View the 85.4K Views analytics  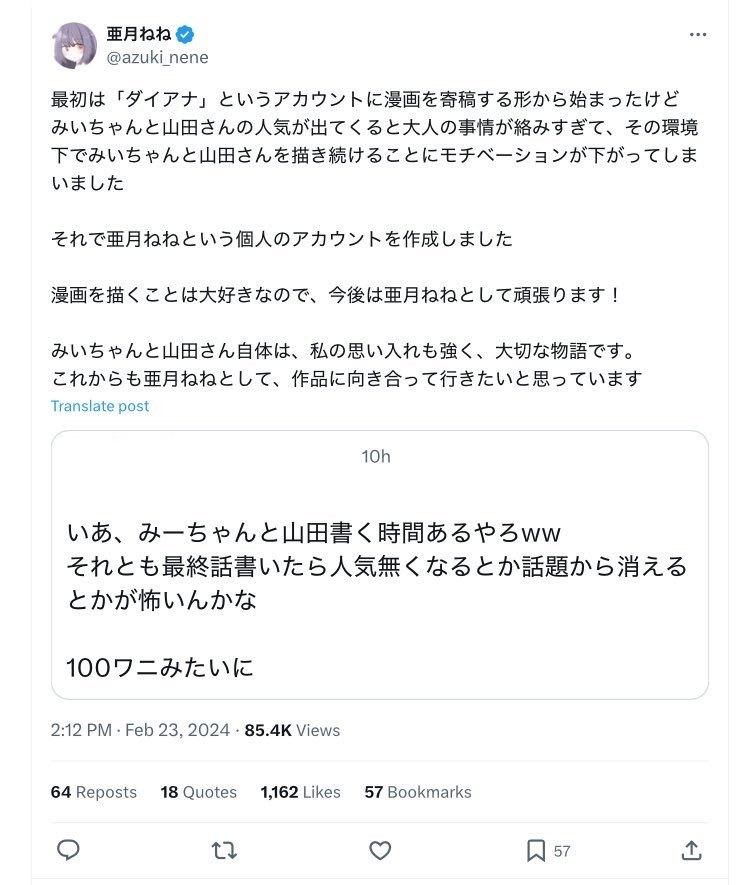pos(292,730)
